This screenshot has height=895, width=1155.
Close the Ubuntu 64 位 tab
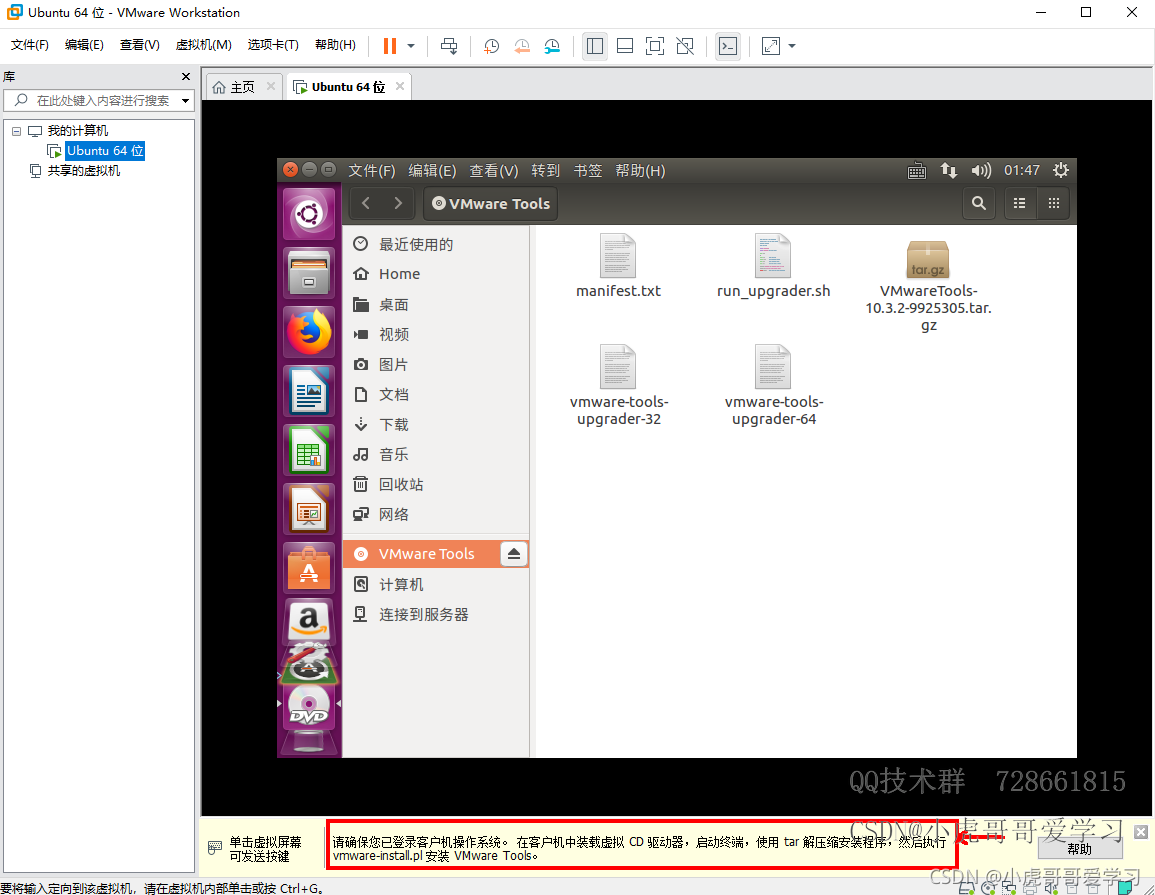(x=400, y=86)
